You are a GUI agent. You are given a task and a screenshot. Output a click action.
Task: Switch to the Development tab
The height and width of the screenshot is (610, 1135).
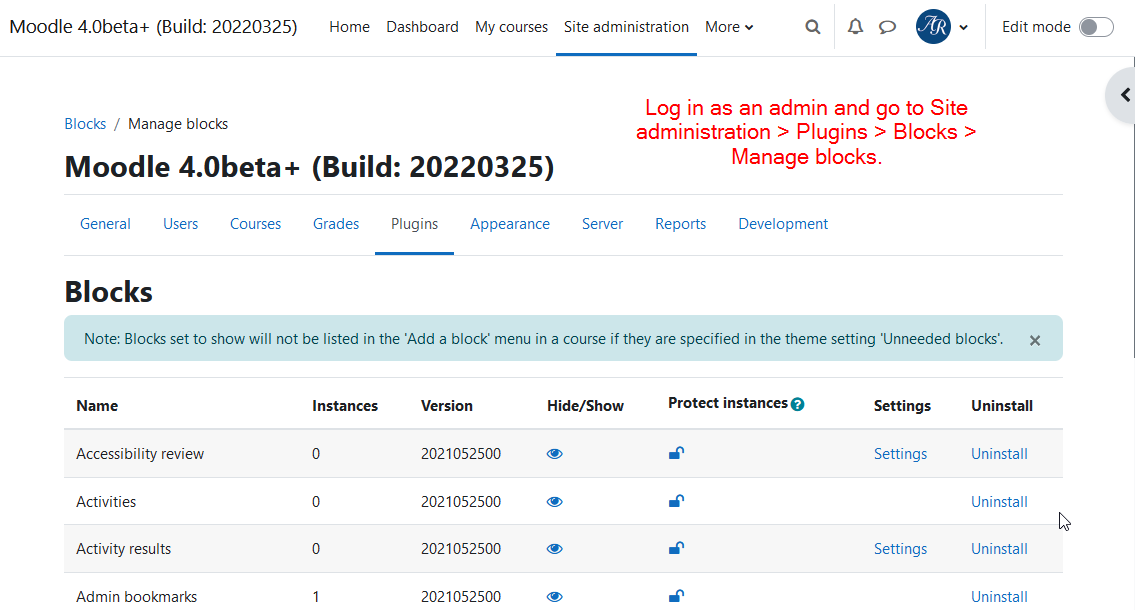(783, 224)
